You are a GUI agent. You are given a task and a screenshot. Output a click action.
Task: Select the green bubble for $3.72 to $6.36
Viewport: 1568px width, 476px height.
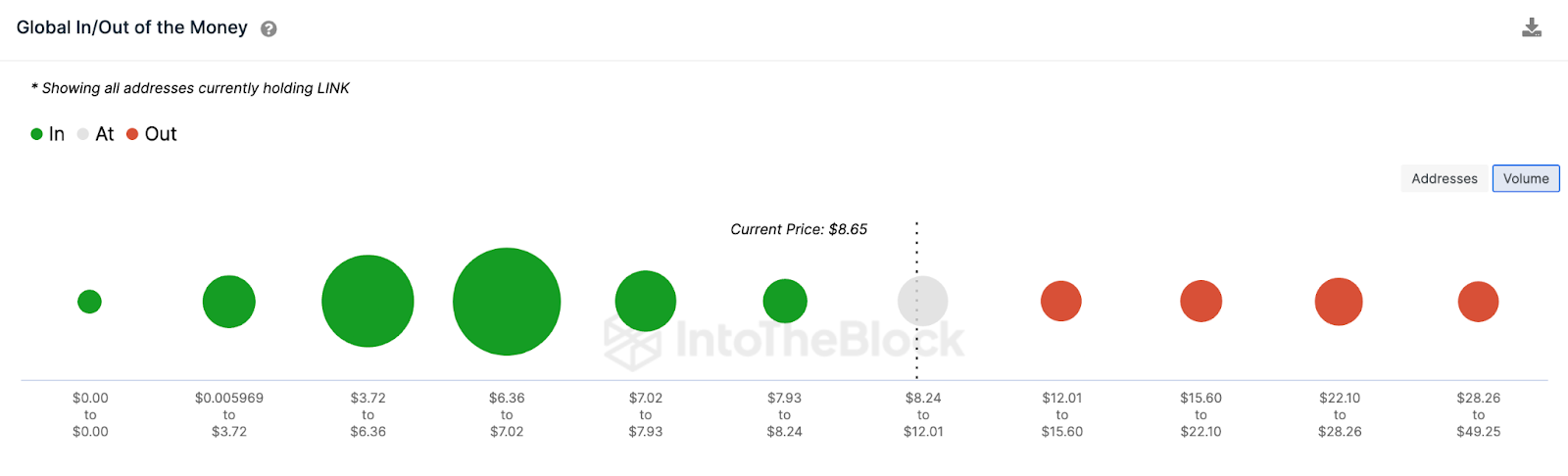click(367, 301)
